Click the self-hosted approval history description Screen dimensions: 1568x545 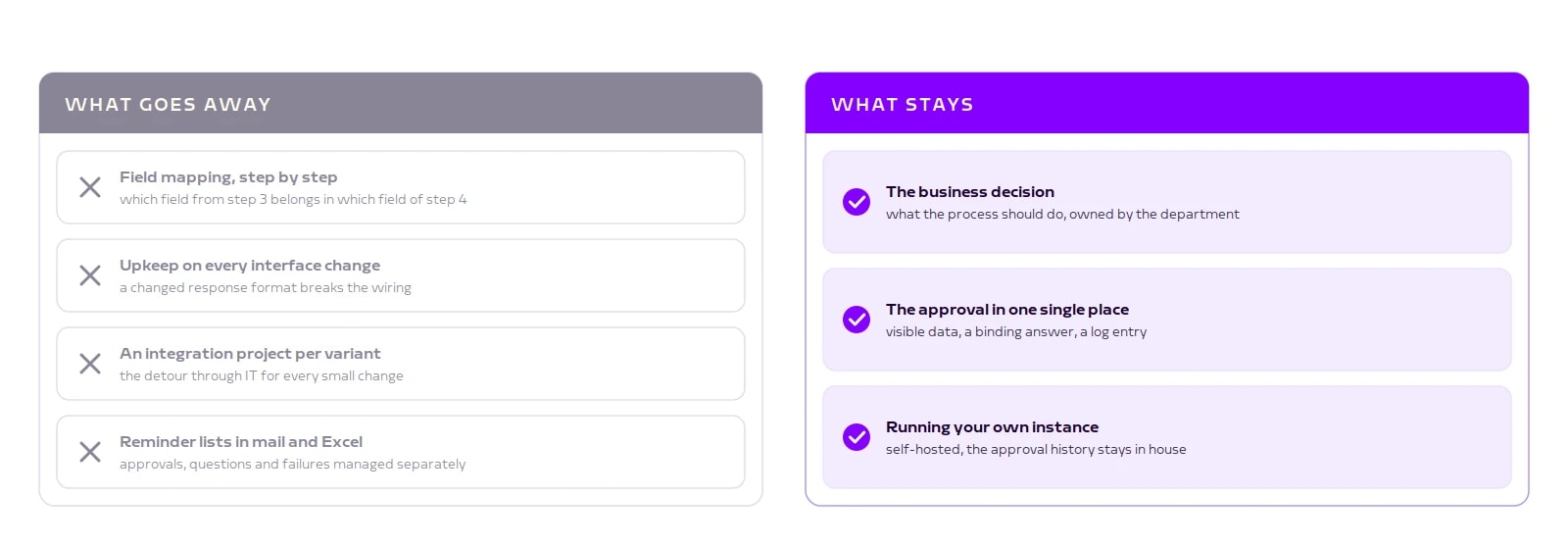pos(1036,449)
